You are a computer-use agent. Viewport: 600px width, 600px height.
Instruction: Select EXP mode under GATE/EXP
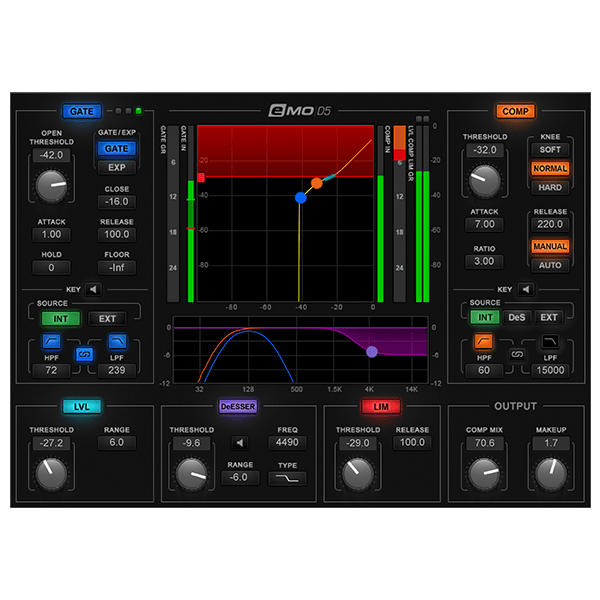(x=117, y=168)
